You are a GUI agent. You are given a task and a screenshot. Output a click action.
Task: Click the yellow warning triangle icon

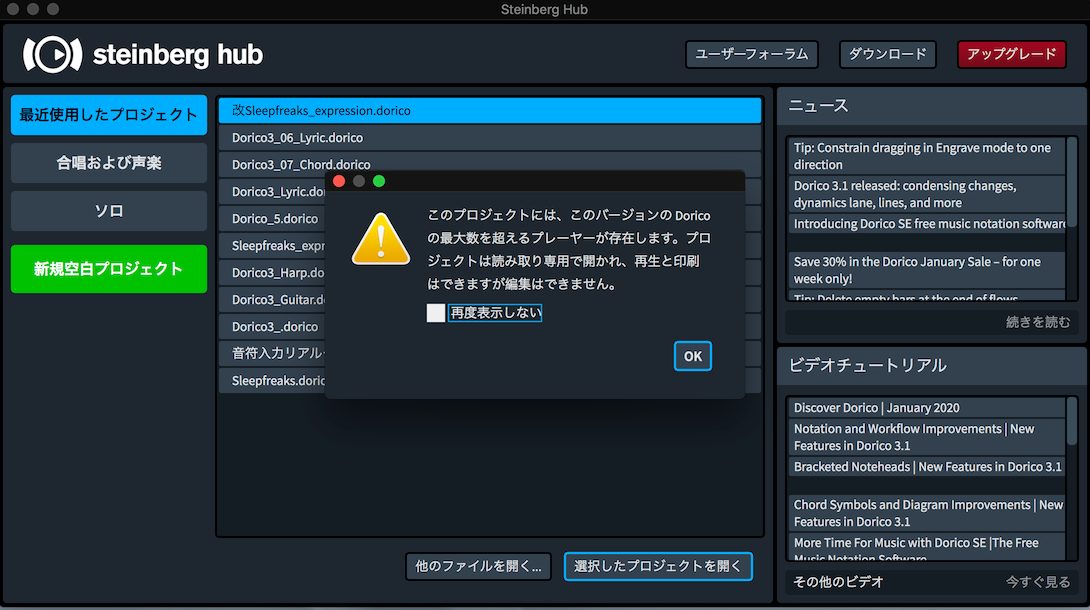(380, 239)
